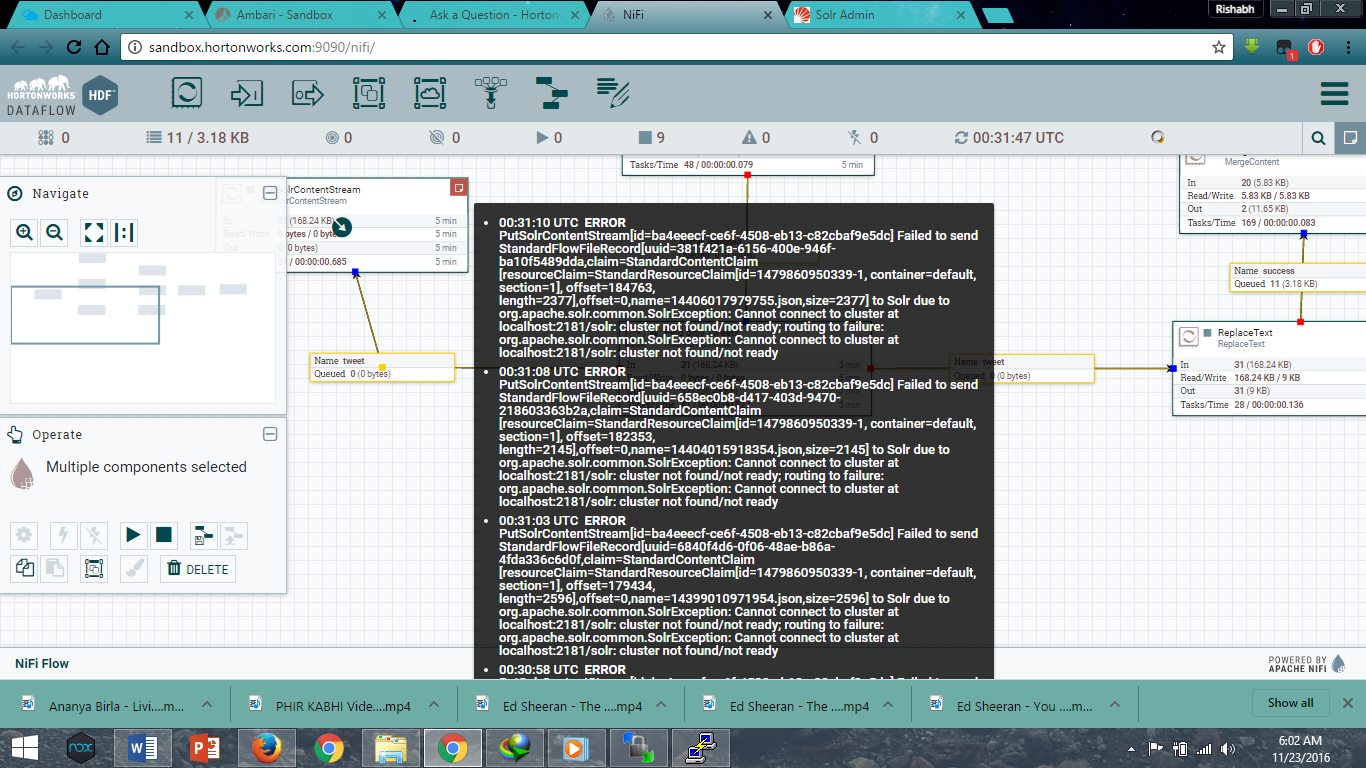This screenshot has height=768, width=1366.
Task: Click Show all downloads button
Action: [x=1290, y=703]
